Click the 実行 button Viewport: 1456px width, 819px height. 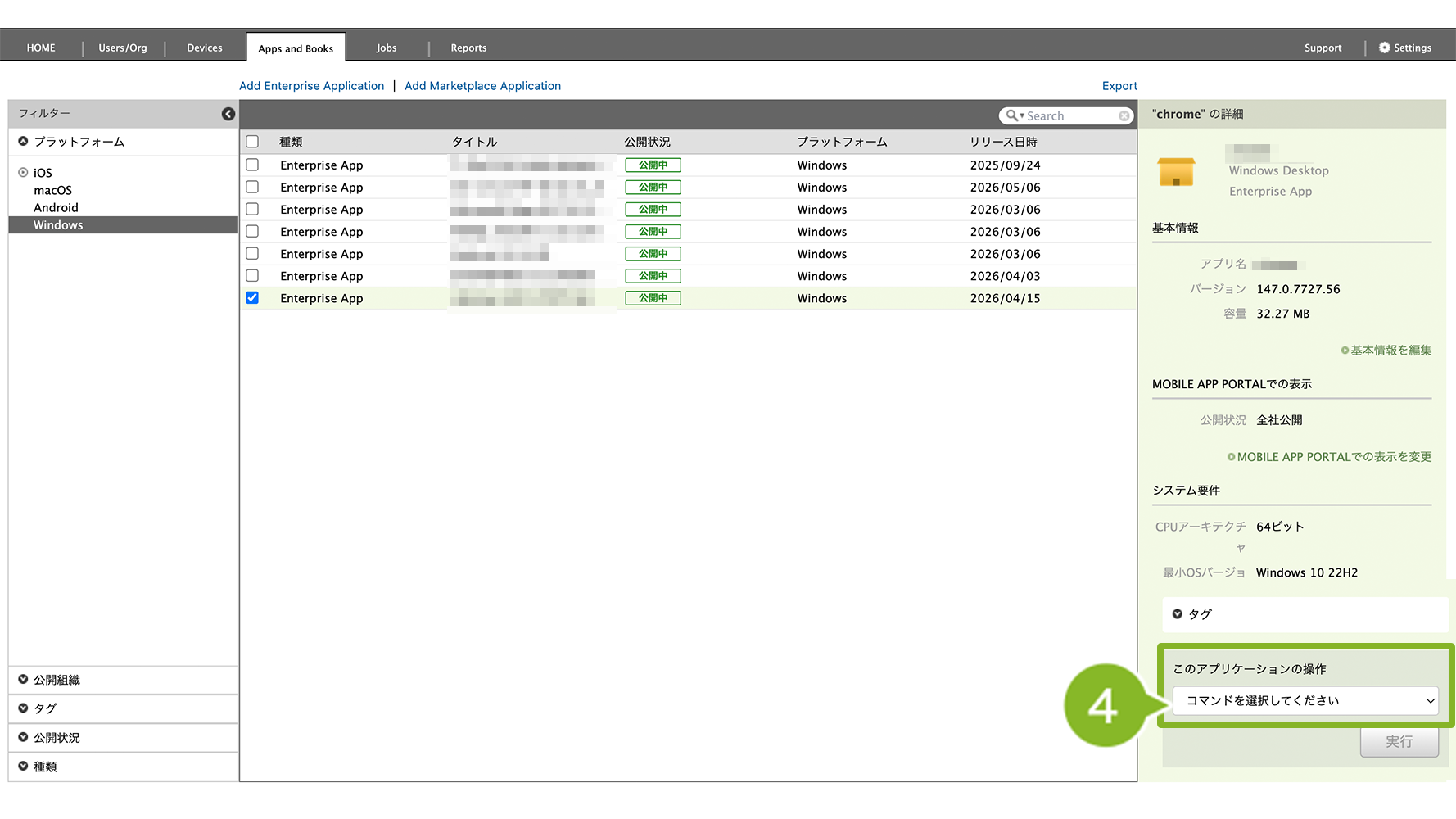[x=1399, y=741]
